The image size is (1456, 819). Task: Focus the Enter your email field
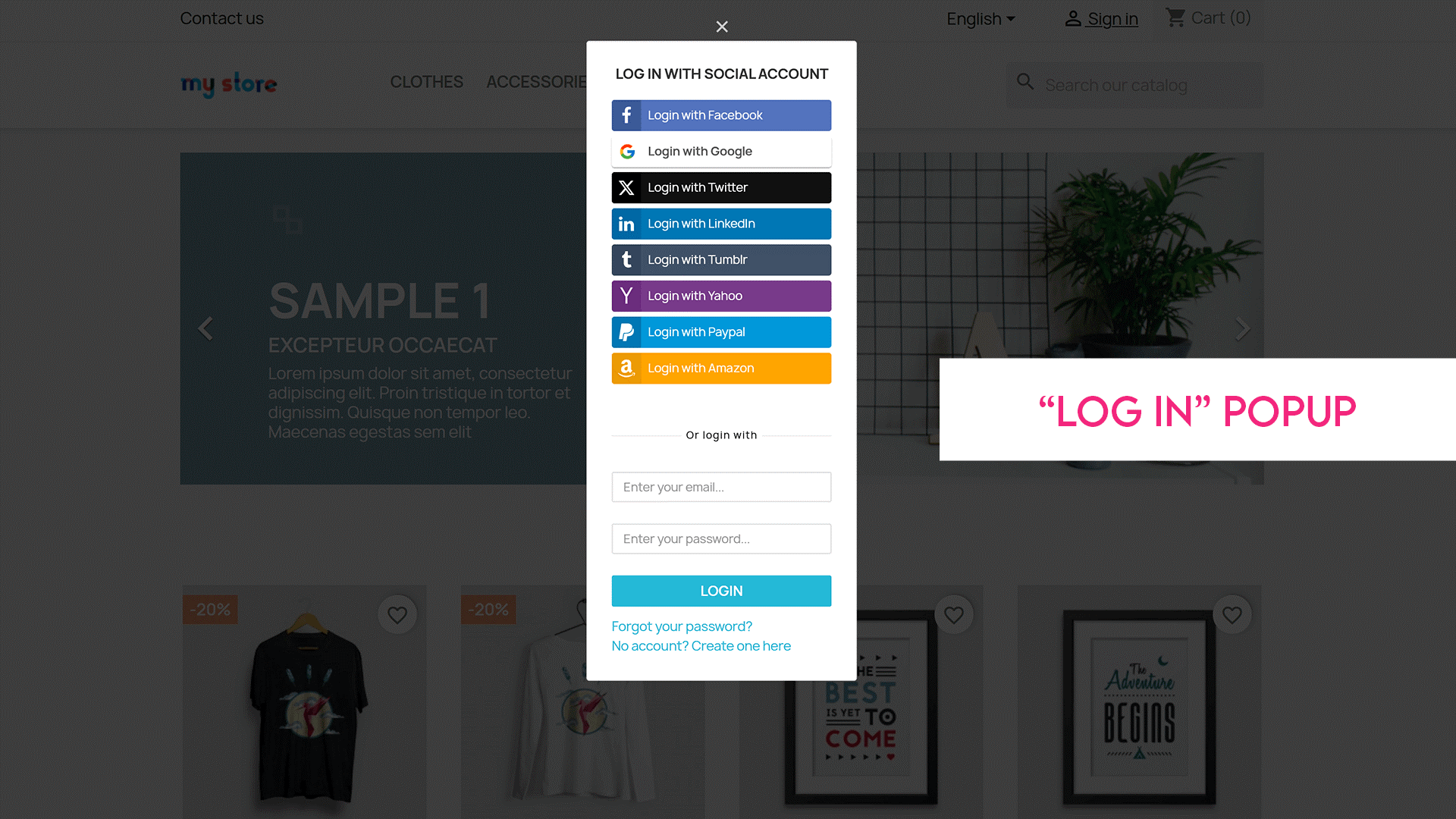[721, 487]
